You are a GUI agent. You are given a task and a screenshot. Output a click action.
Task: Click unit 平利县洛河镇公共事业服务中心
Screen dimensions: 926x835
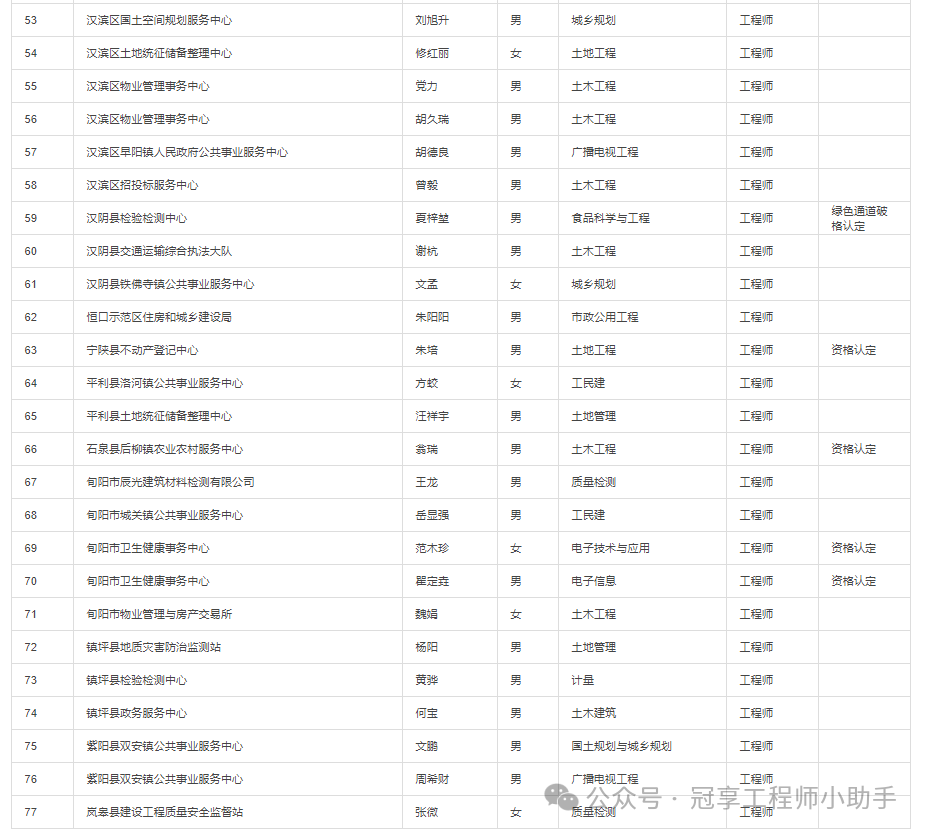pyautogui.click(x=164, y=384)
